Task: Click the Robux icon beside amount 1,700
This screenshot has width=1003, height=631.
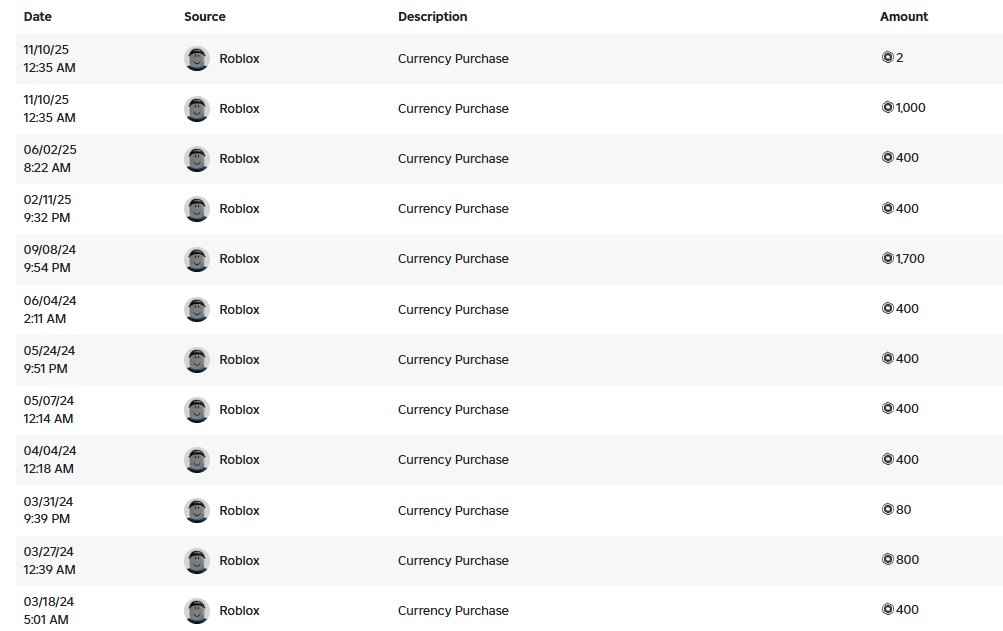Action: tap(887, 258)
